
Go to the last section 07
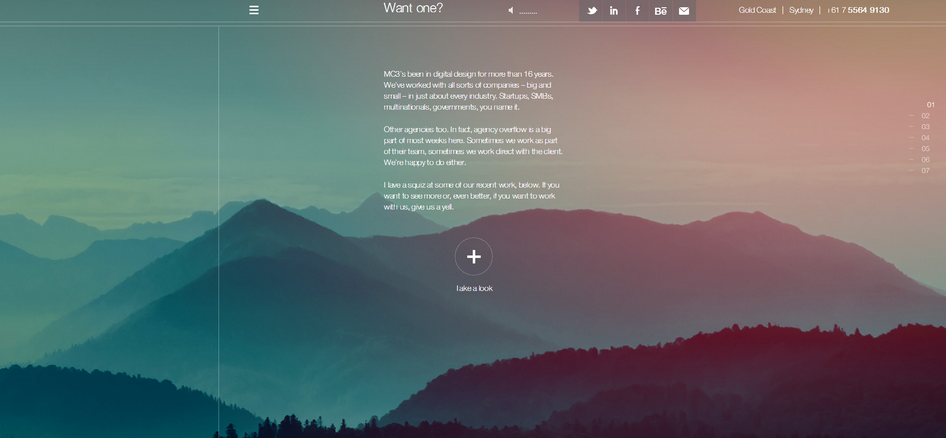coord(925,171)
